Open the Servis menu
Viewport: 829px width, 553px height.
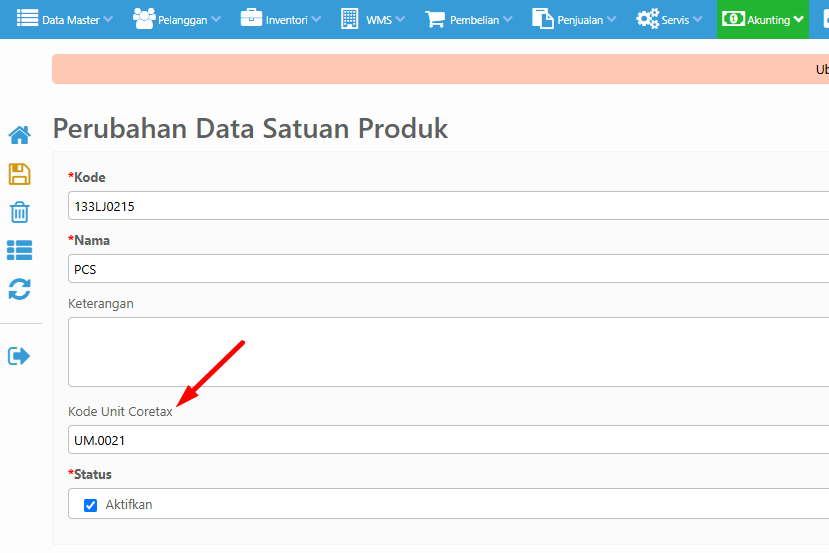pyautogui.click(x=669, y=20)
